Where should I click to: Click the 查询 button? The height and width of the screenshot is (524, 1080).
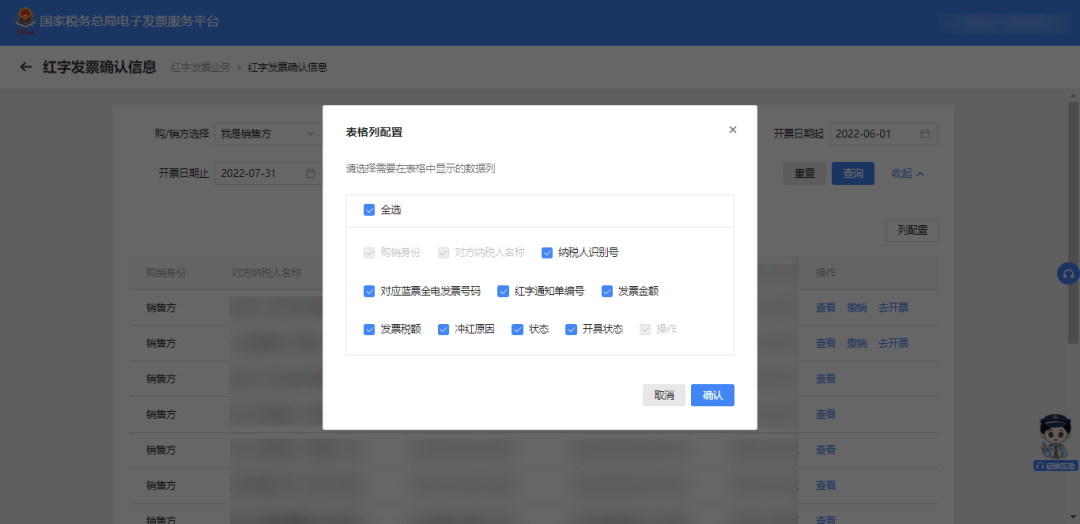(853, 174)
